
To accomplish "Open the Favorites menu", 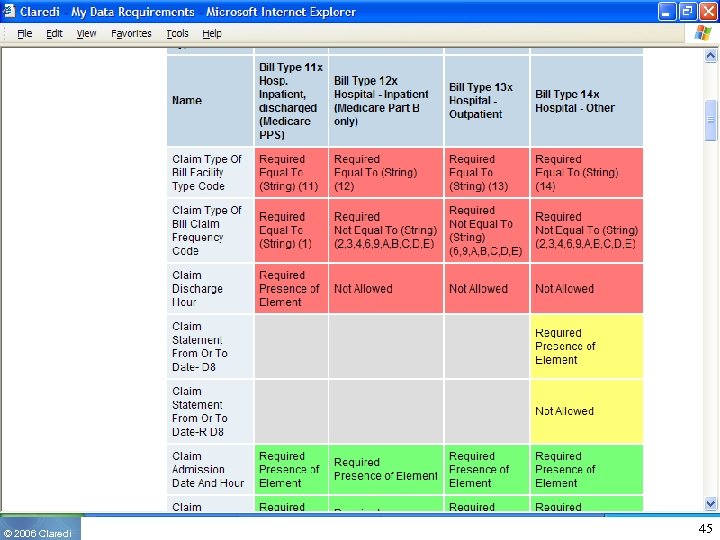I will click(131, 34).
